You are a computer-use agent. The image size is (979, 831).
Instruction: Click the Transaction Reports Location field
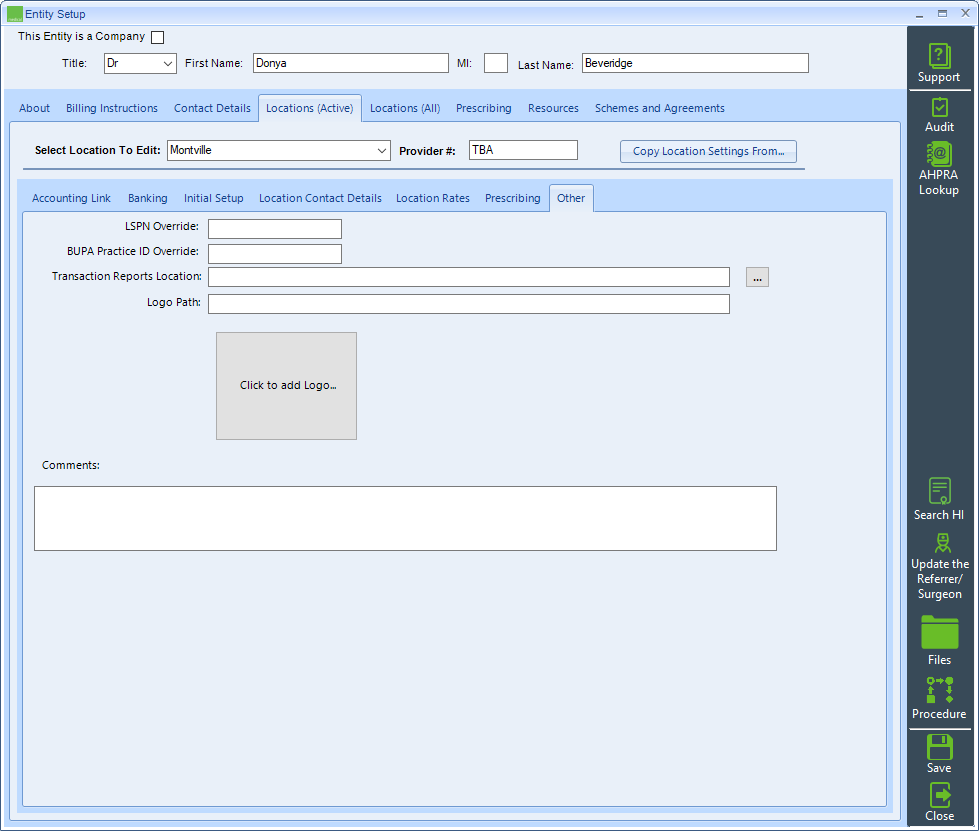coord(469,277)
